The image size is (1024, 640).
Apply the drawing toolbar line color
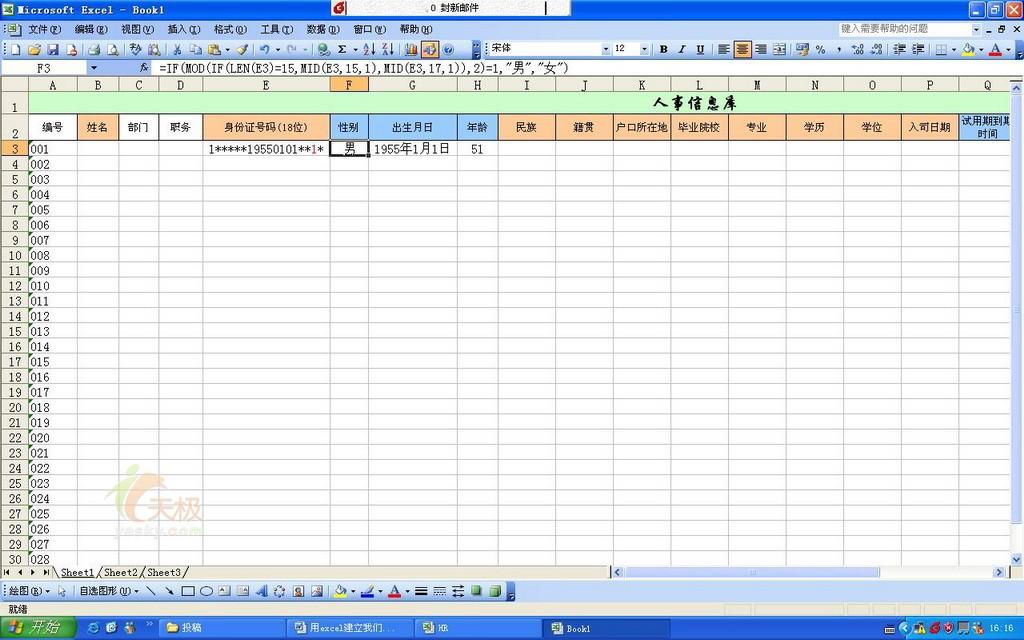[x=367, y=591]
